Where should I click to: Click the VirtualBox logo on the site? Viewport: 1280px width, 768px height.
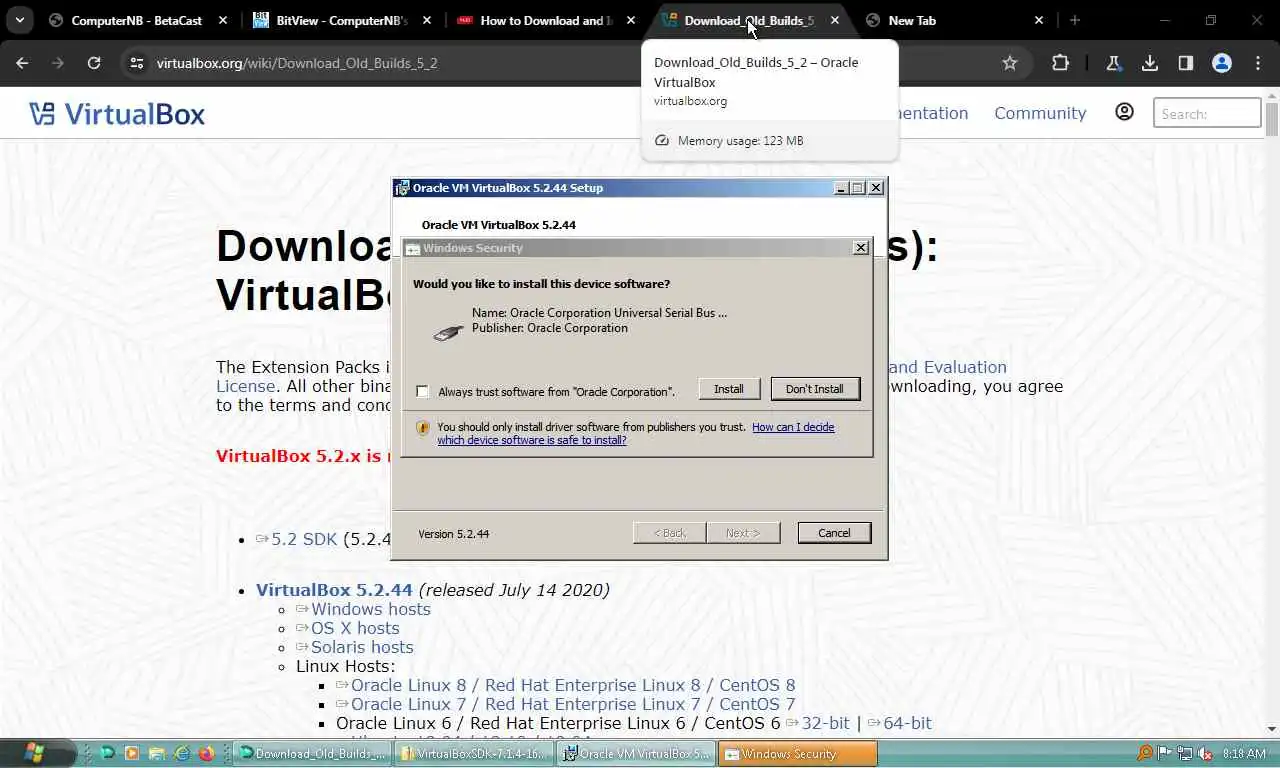coord(117,113)
